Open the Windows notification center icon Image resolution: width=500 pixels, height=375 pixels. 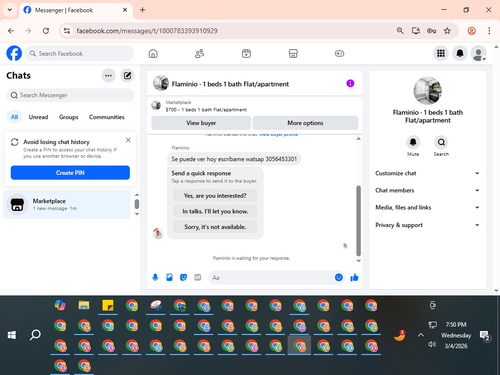point(484,335)
